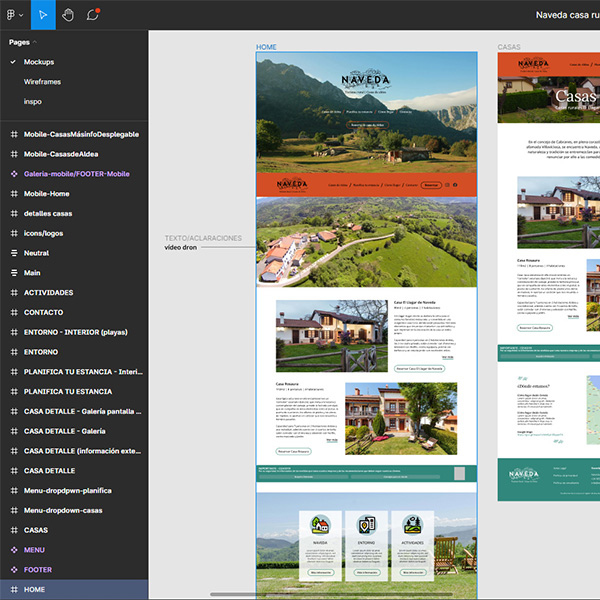Click frame icon of Menu-dropdown-casas layer
The image size is (600, 600).
click(x=14, y=510)
